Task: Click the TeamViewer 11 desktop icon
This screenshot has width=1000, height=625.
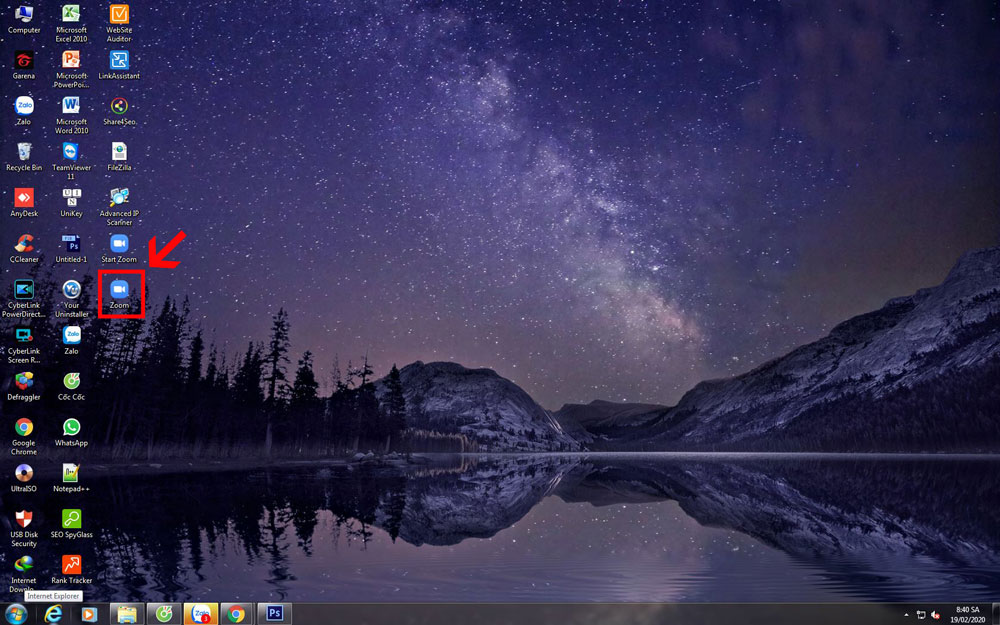Action: pyautogui.click(x=71, y=153)
